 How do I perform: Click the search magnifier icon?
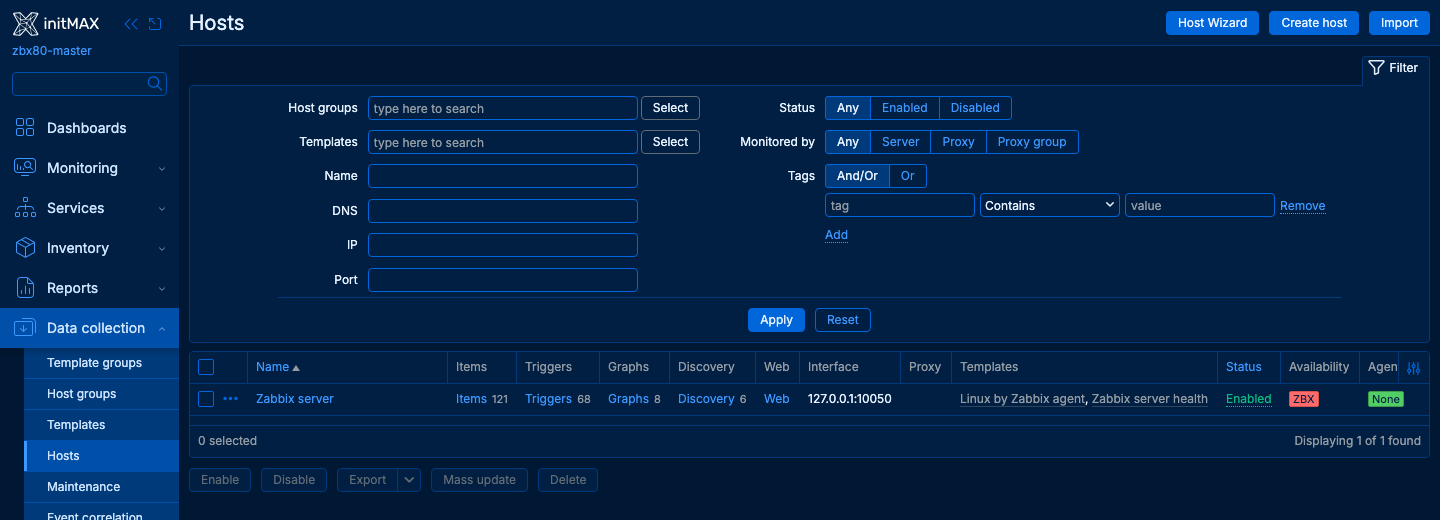155,84
